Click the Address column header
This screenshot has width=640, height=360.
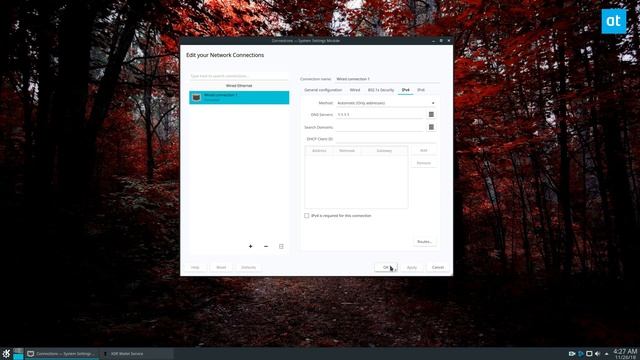tap(319, 151)
